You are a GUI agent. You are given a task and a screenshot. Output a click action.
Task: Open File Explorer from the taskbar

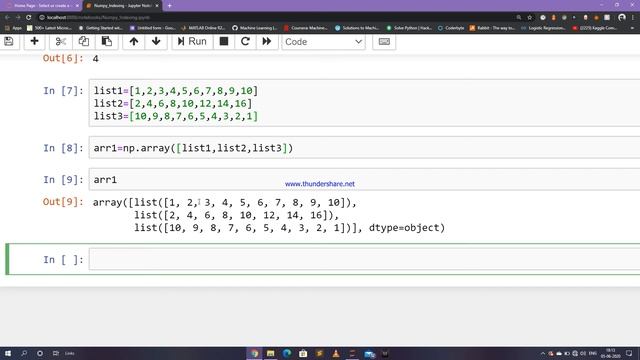tap(271, 353)
